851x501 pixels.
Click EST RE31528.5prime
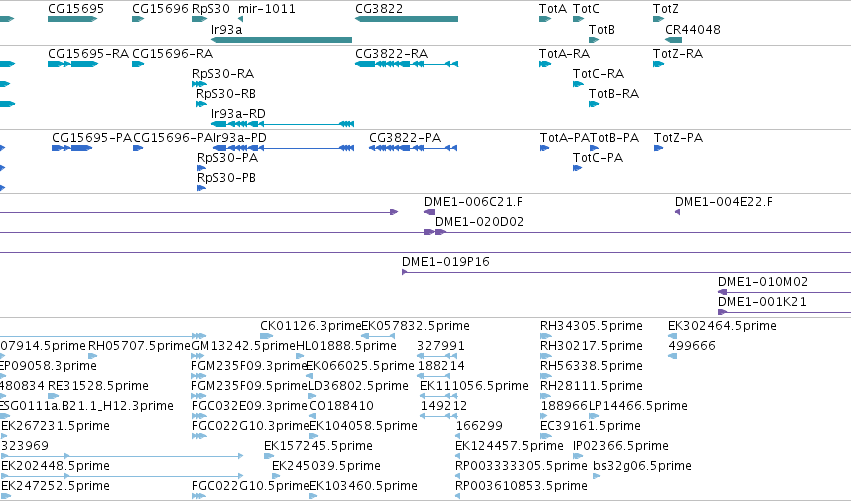[x=98, y=386]
